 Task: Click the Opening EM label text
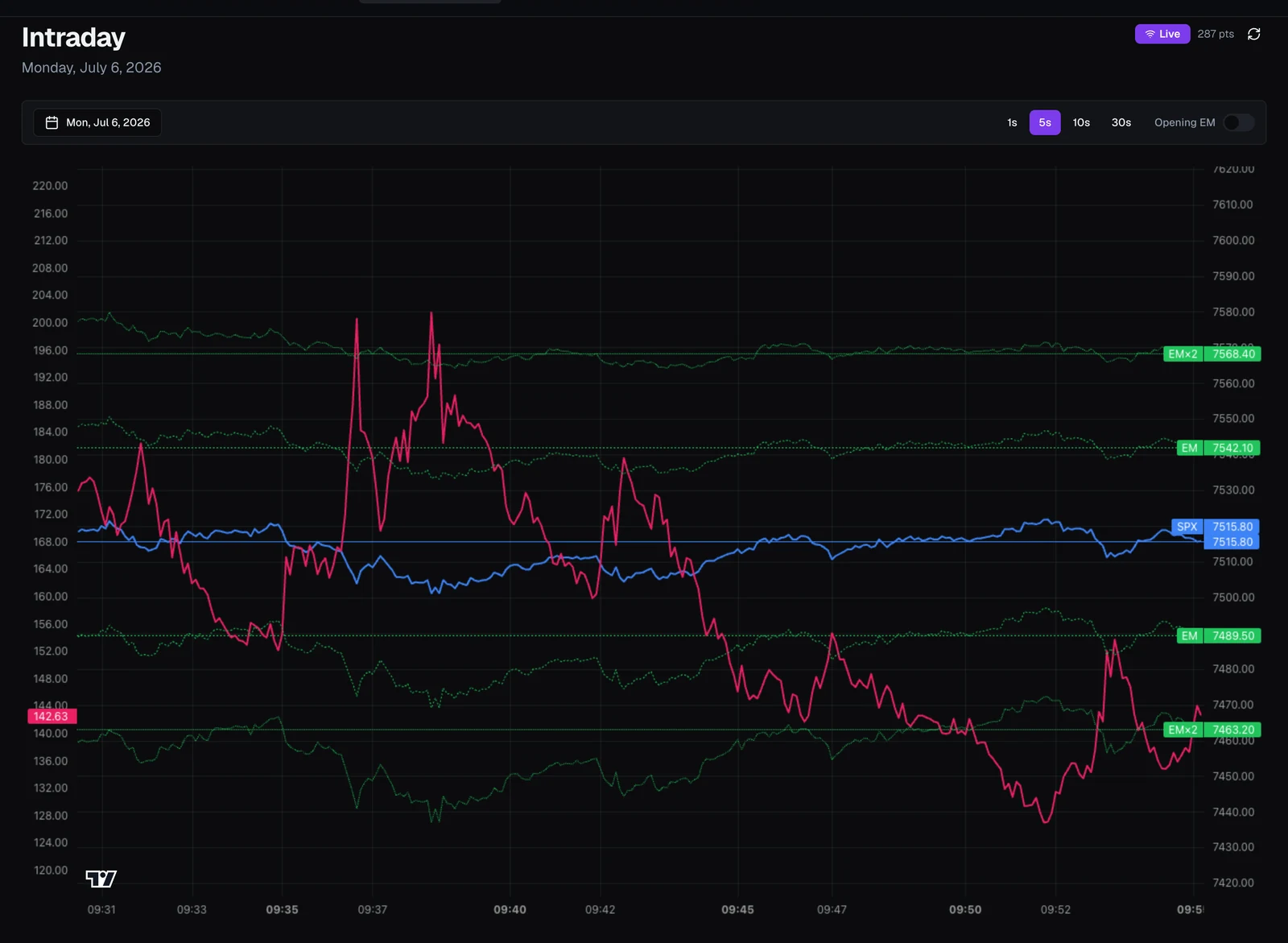click(x=1185, y=122)
